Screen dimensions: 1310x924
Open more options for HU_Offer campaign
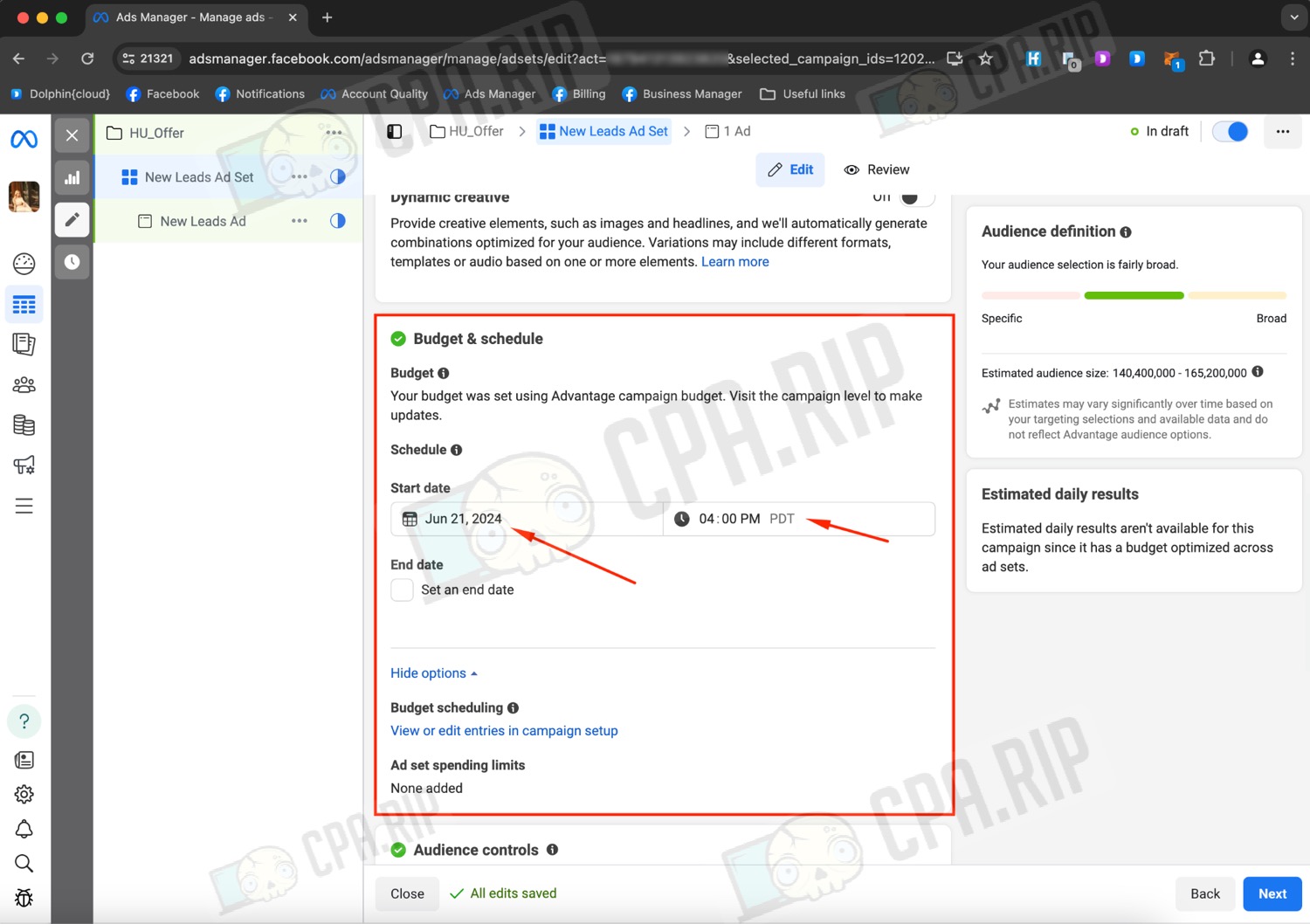[334, 133]
